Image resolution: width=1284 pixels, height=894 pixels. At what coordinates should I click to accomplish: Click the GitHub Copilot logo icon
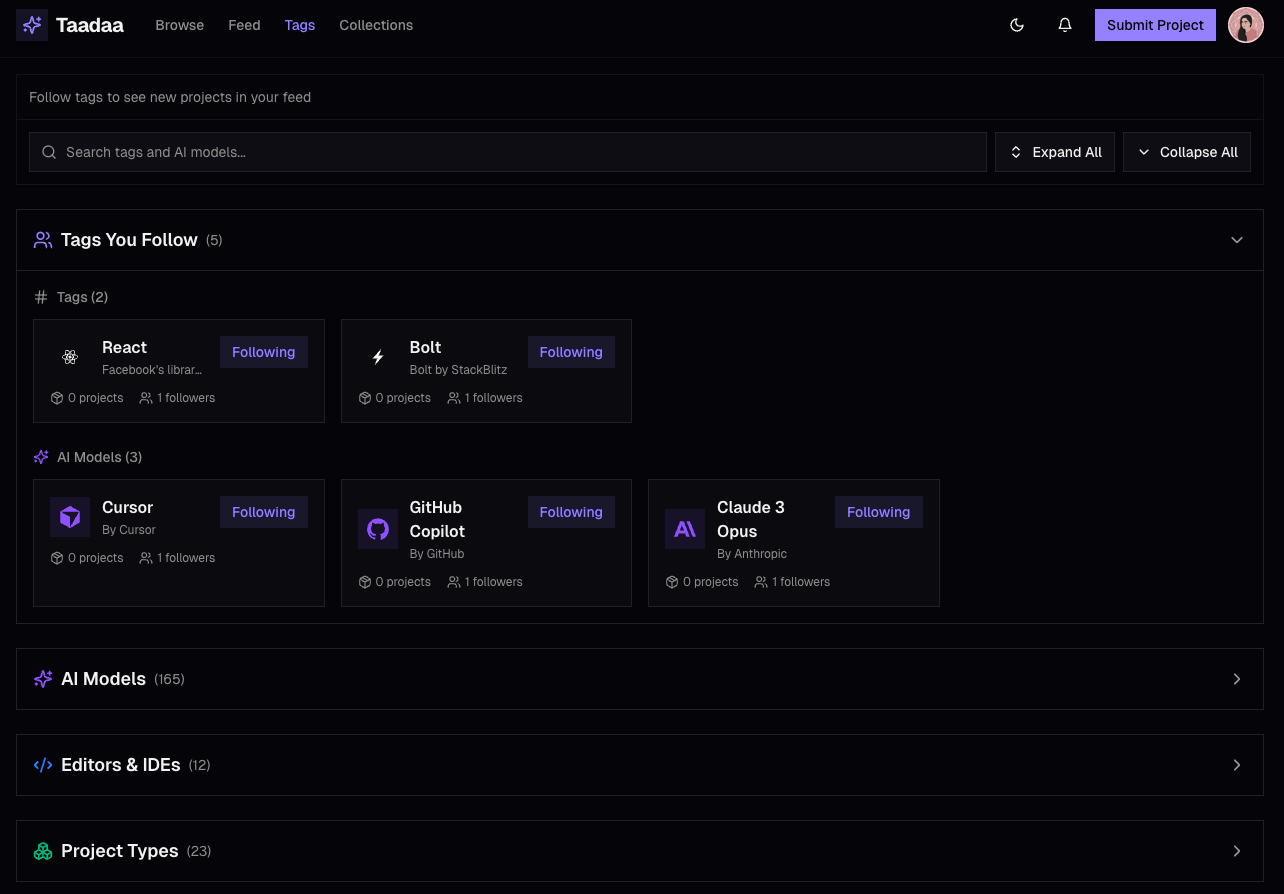(378, 529)
